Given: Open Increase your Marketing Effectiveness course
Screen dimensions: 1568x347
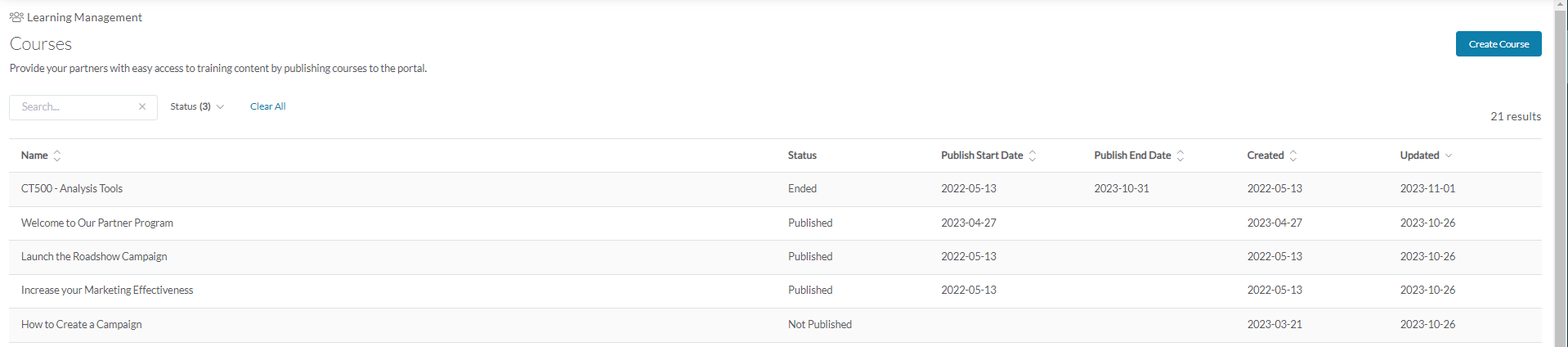Looking at the screenshot, I should pyautogui.click(x=107, y=291).
